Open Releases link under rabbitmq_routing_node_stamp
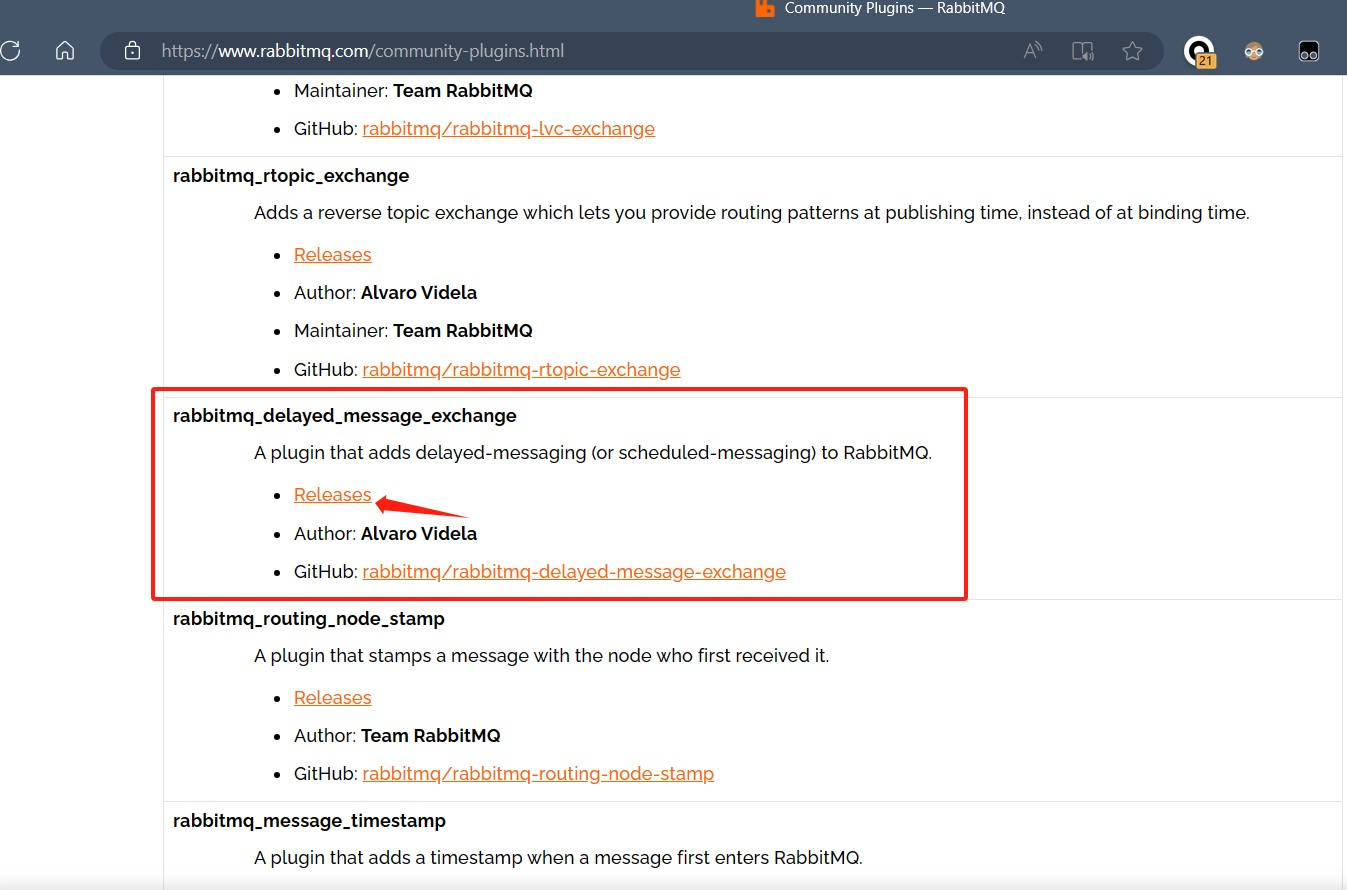This screenshot has height=890, width=1347. [x=332, y=698]
